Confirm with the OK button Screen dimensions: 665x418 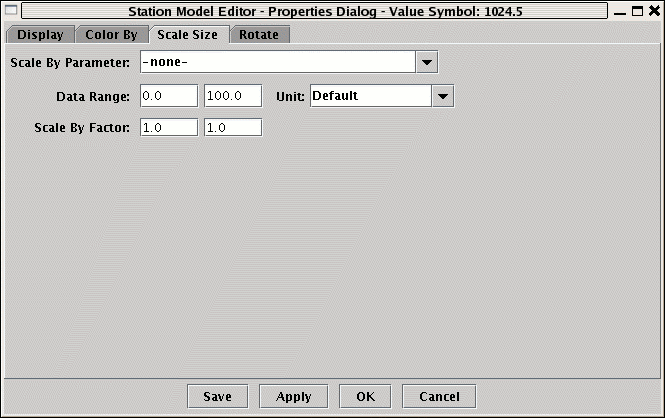[x=365, y=396]
